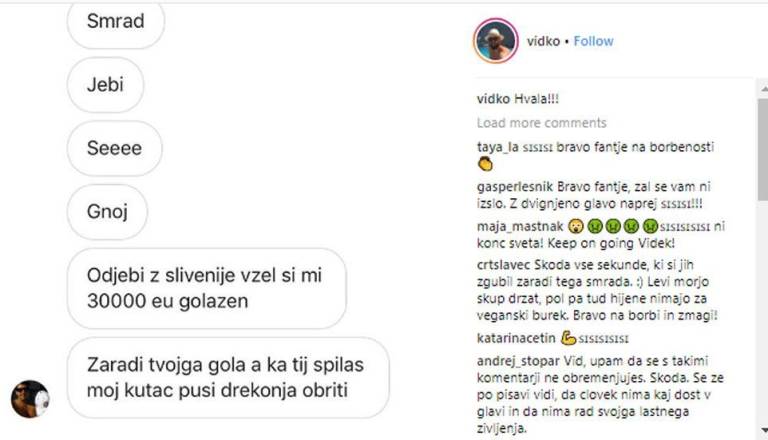Select the "Odjebi z slivenije" message bubble
The width and height of the screenshot is (768, 440).
pyautogui.click(x=206, y=288)
